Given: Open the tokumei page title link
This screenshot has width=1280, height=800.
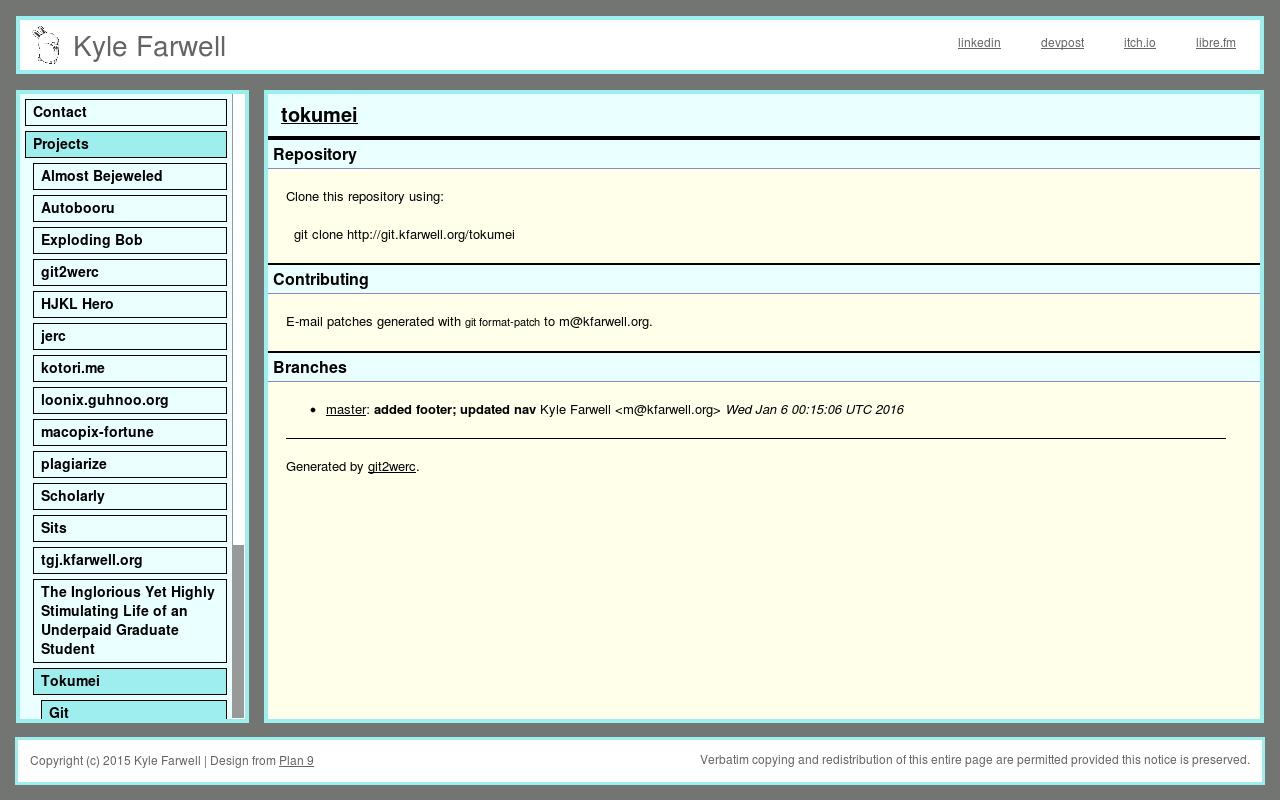Looking at the screenshot, I should (x=319, y=115).
